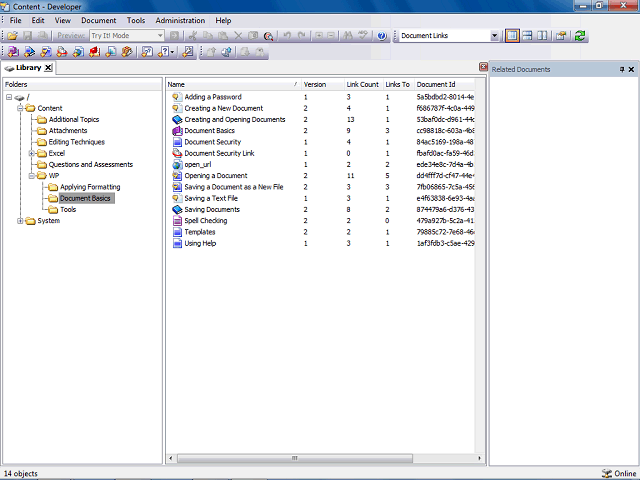Open the Document Links view dropdown
Screen dimensions: 640x480
pos(494,36)
